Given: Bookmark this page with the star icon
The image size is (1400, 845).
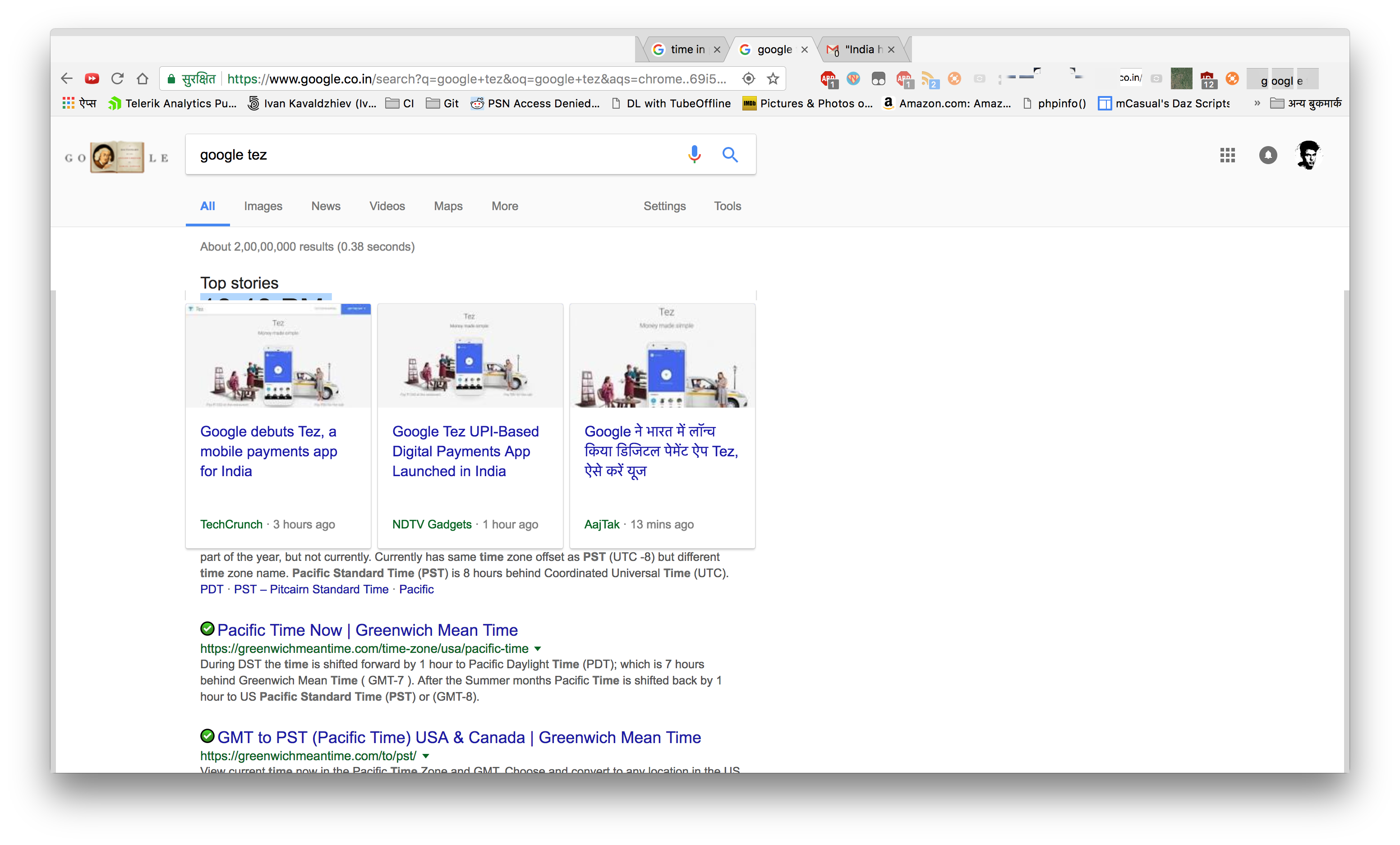Looking at the screenshot, I should point(773,78).
